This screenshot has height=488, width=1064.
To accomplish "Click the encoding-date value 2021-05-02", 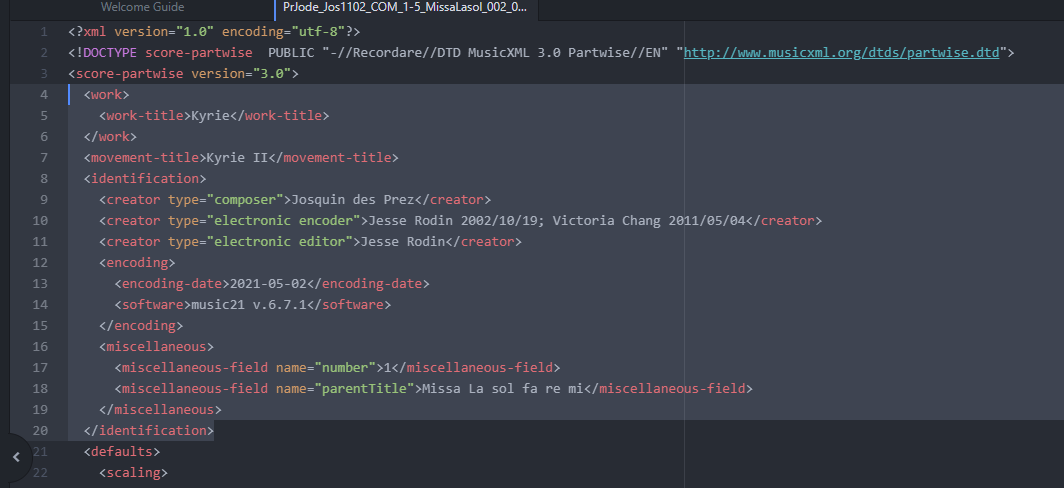I will (264, 283).
